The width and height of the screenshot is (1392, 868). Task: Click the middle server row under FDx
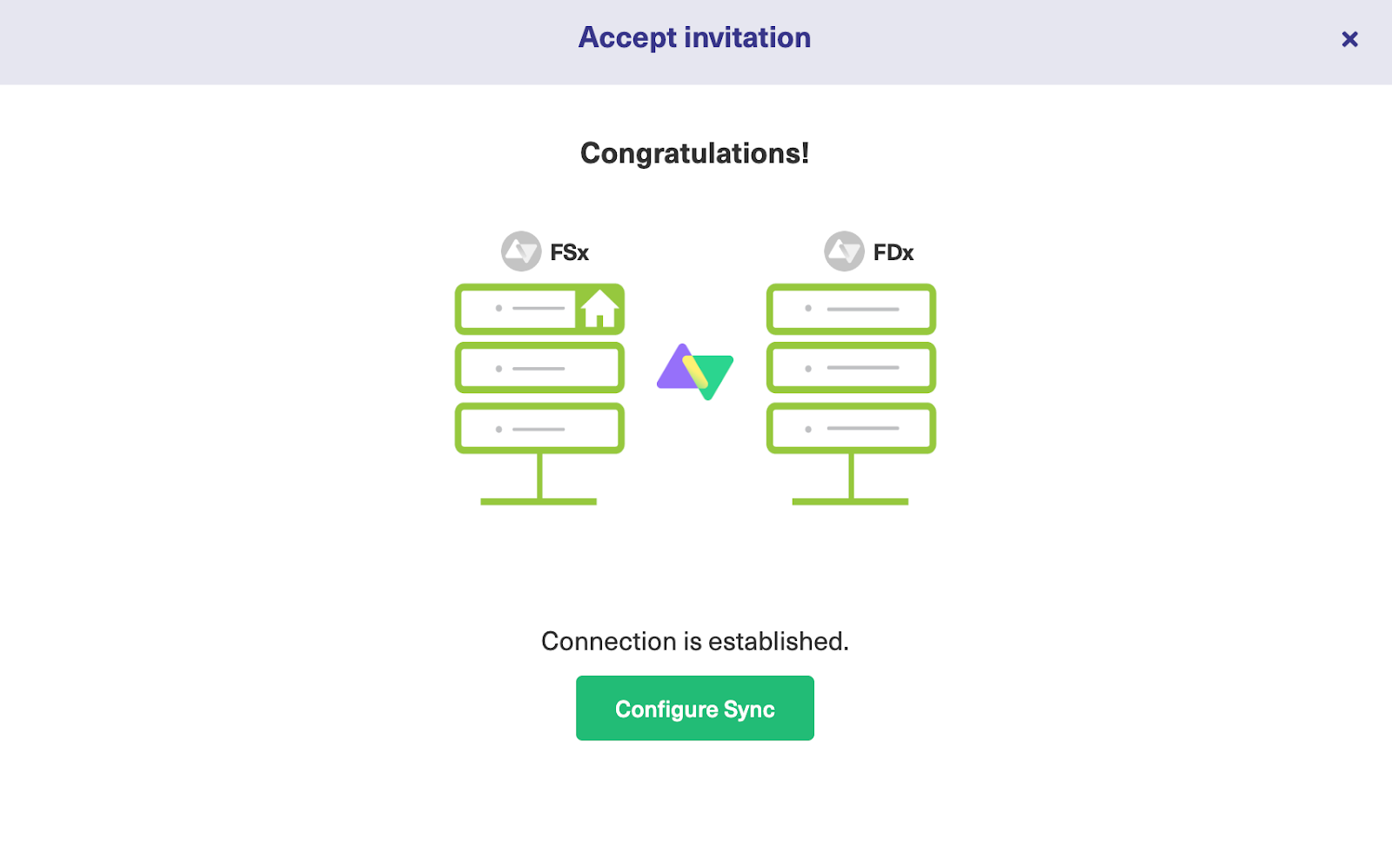tap(850, 367)
